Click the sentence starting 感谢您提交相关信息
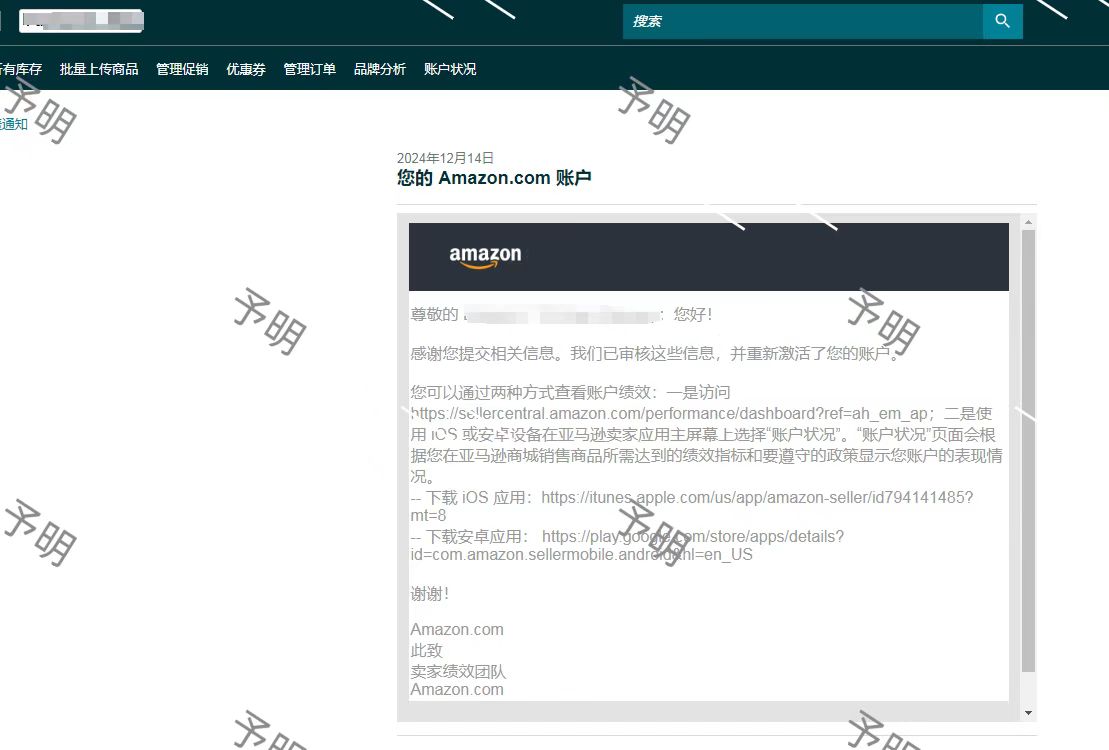This screenshot has height=750, width=1109. coord(655,353)
